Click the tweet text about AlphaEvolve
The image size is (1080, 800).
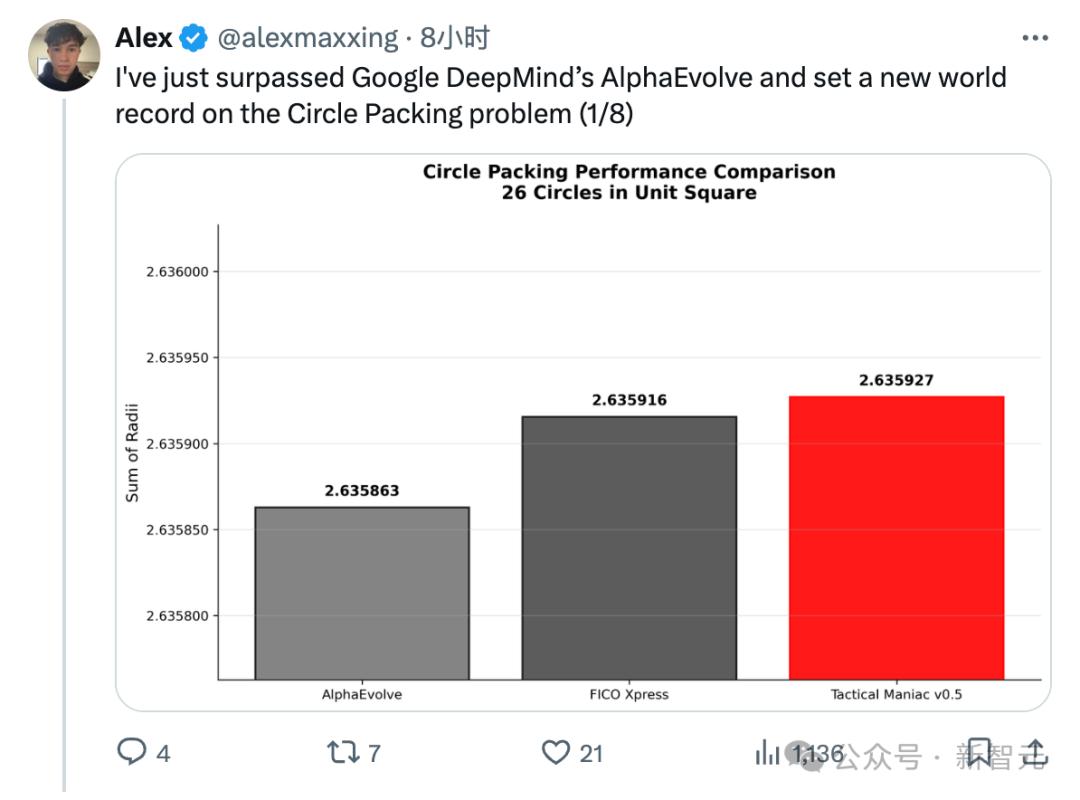point(560,96)
